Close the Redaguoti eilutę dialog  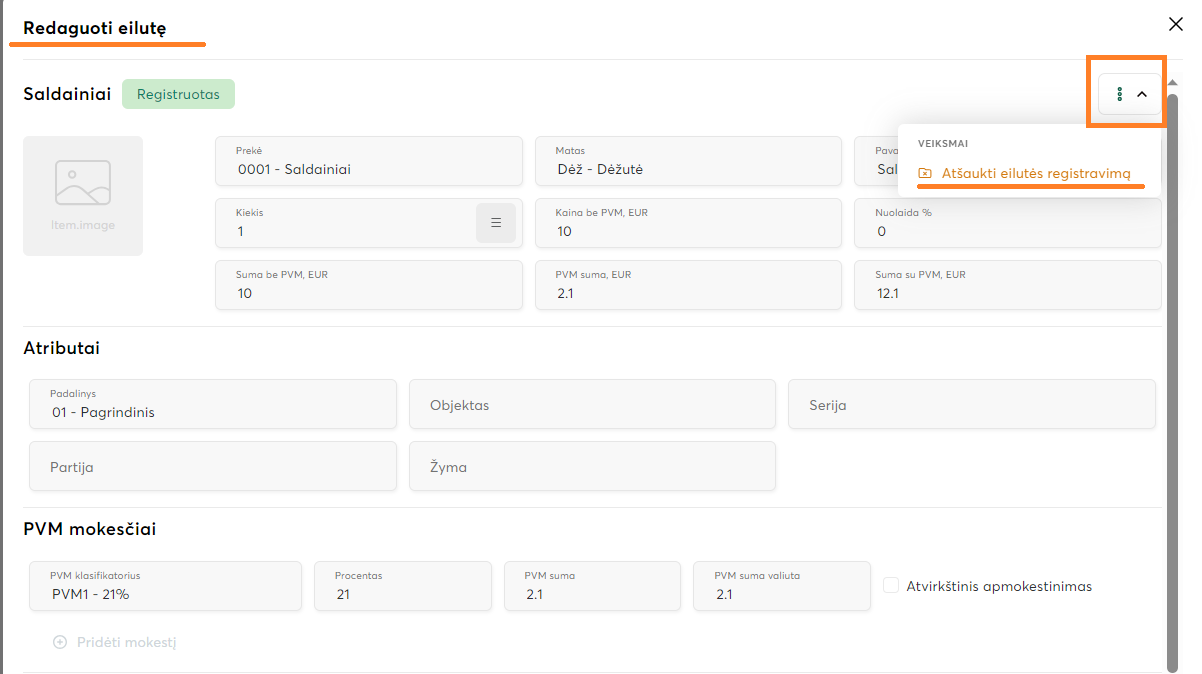1176,27
